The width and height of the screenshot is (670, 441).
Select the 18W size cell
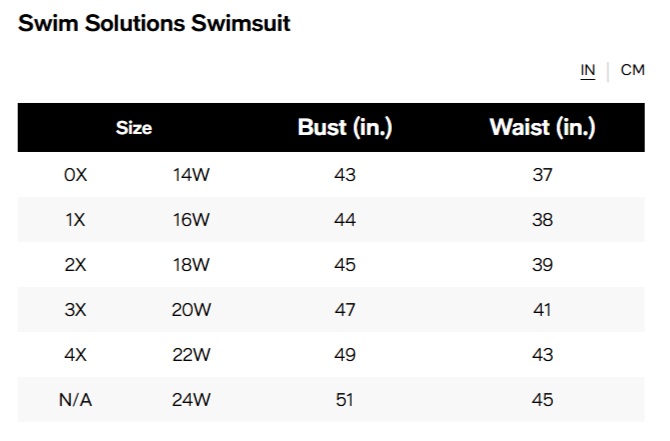(x=191, y=265)
